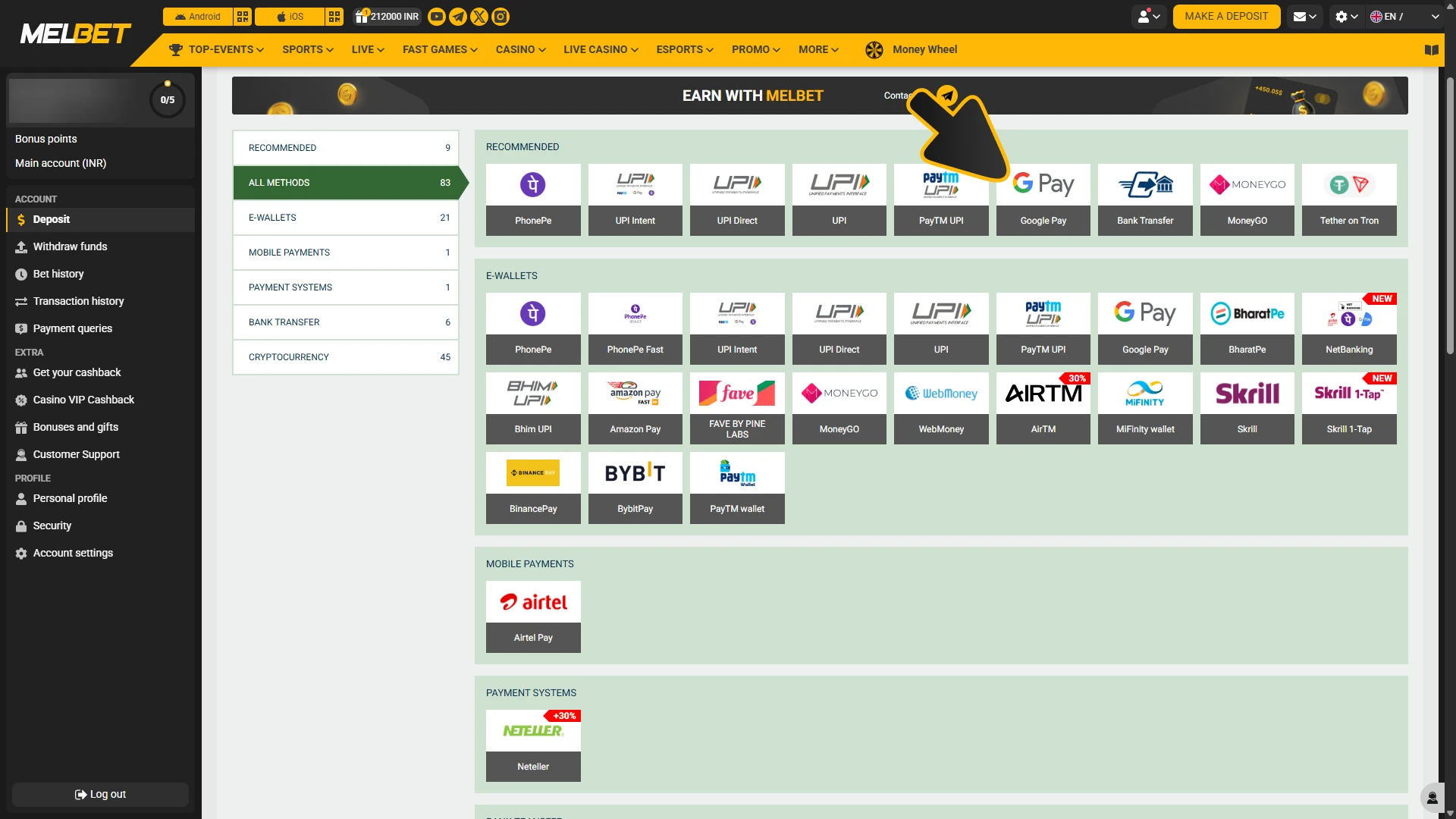Download the Android app

coord(198,17)
